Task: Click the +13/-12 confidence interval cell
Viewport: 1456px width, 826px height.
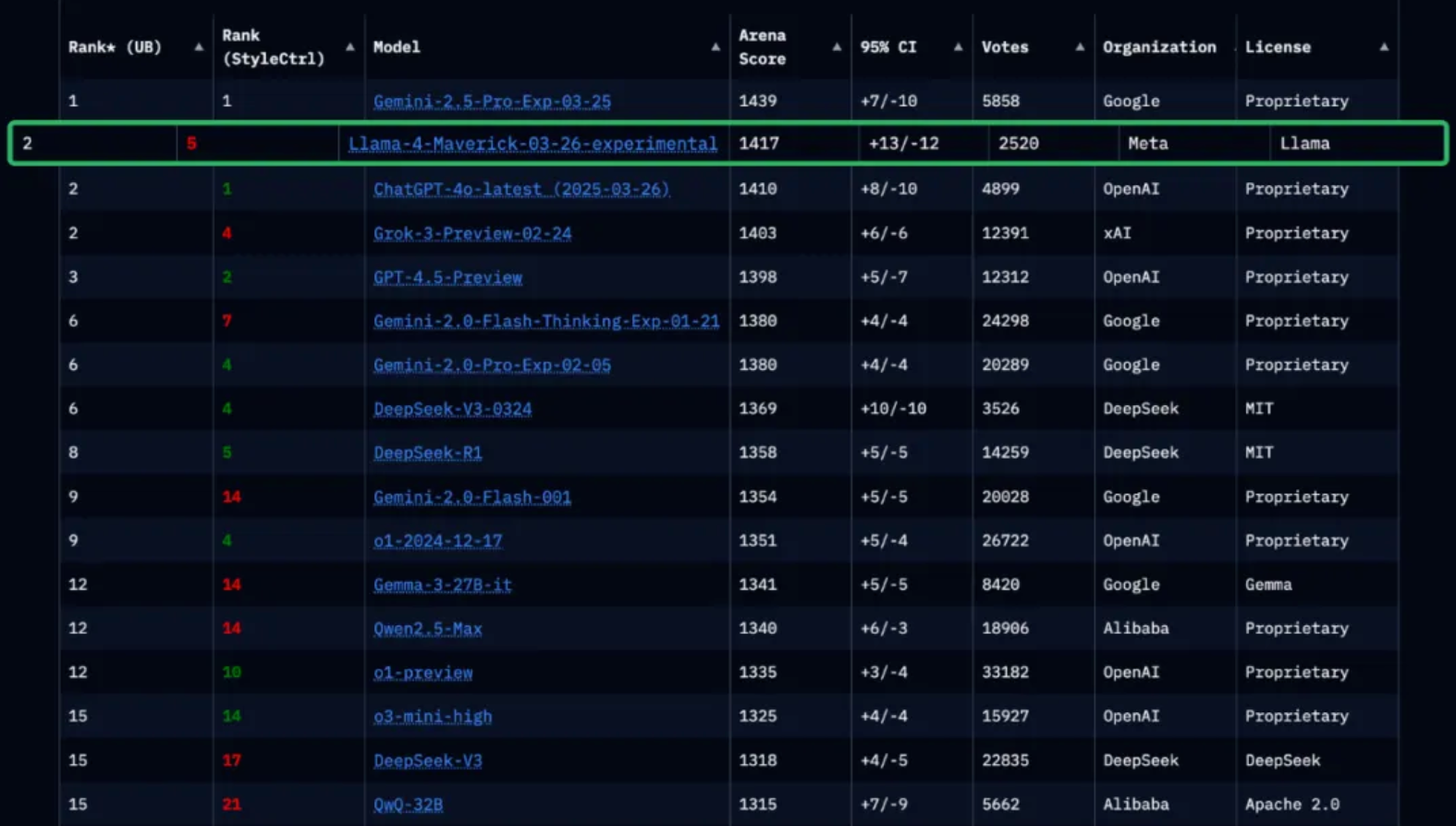Action: 904,143
